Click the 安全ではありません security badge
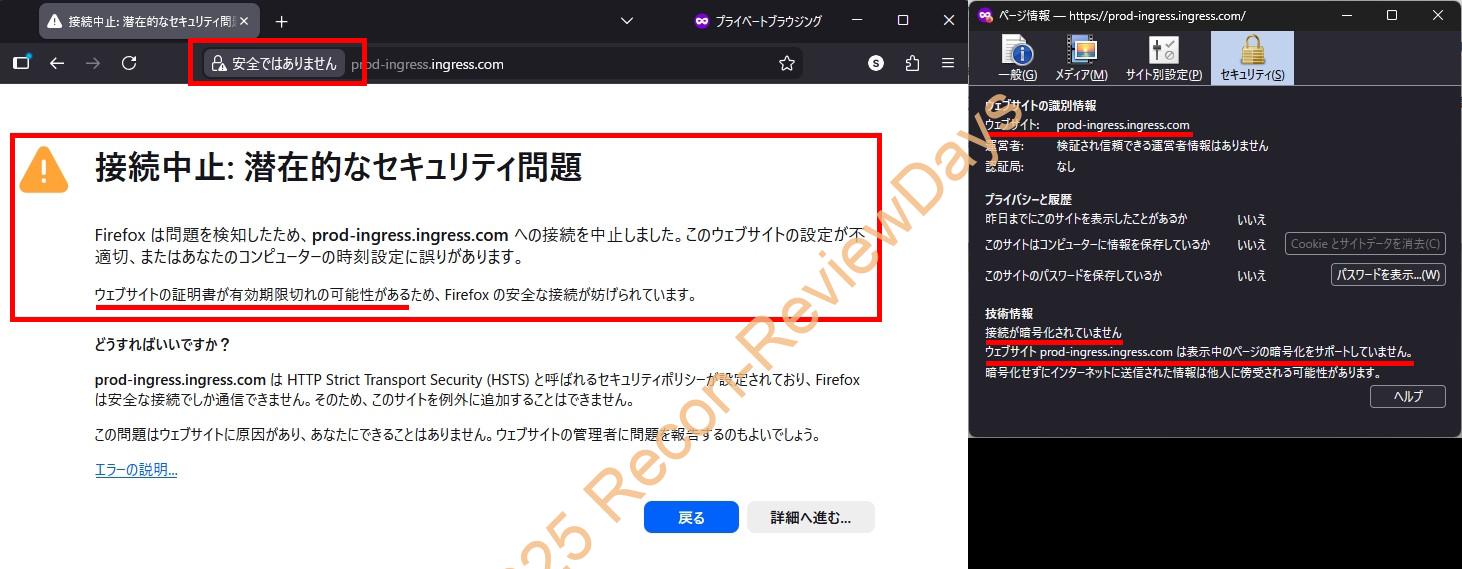This screenshot has width=1462, height=569. pos(275,64)
